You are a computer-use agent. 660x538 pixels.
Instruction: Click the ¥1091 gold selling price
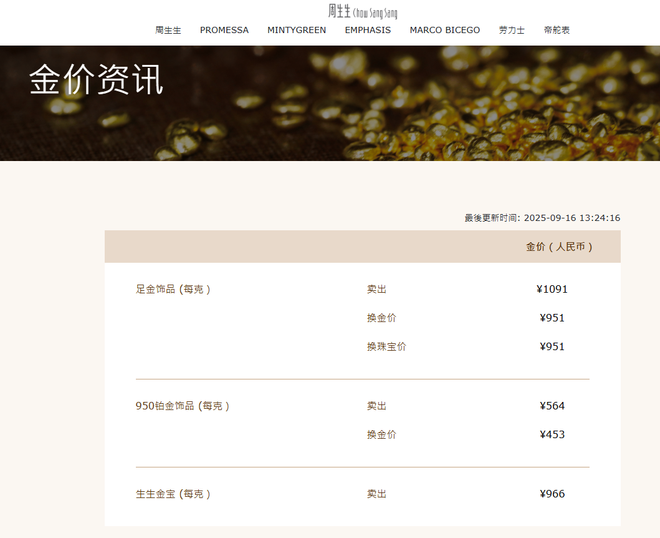pos(552,290)
